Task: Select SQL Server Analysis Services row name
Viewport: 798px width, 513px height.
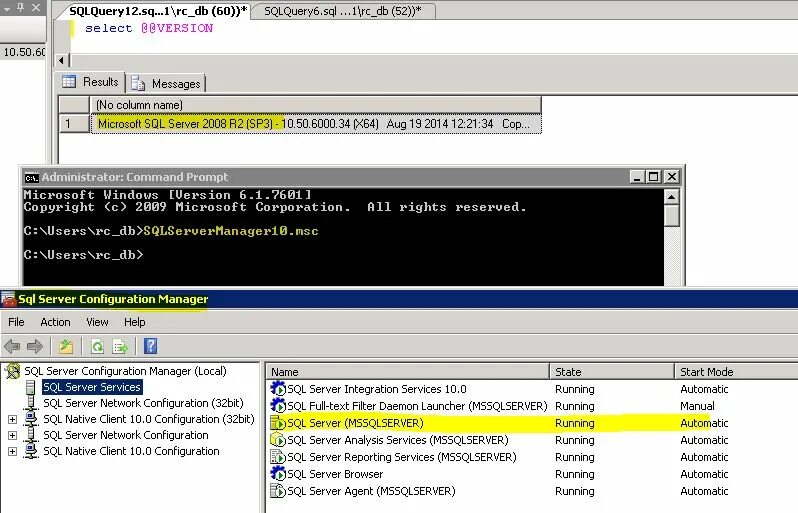Action: 397,440
